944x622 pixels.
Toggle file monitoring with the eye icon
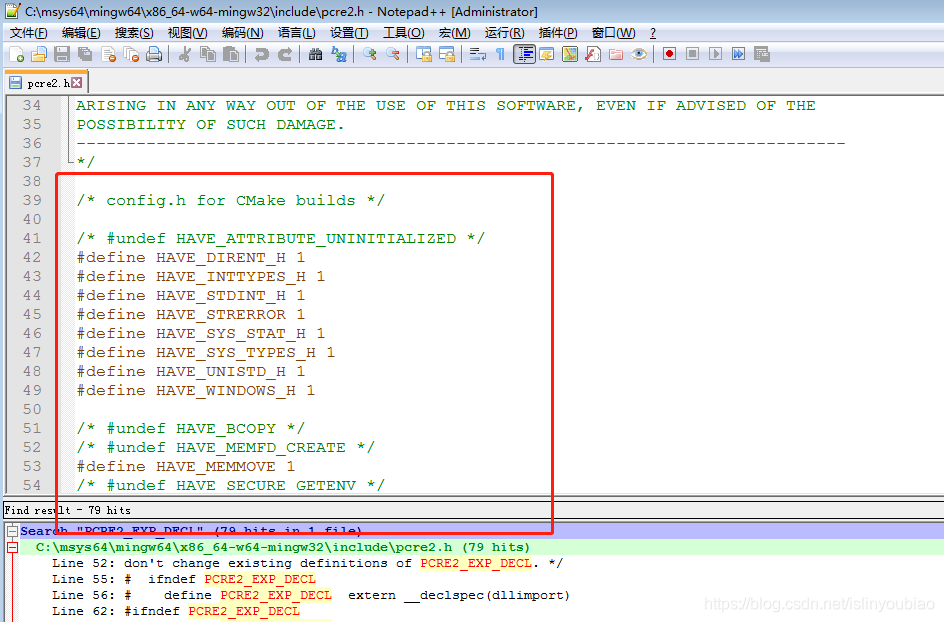[x=639, y=54]
